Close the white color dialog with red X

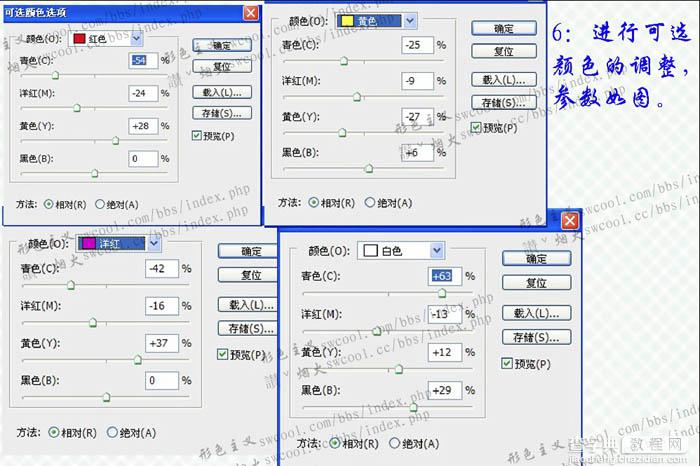(570, 220)
